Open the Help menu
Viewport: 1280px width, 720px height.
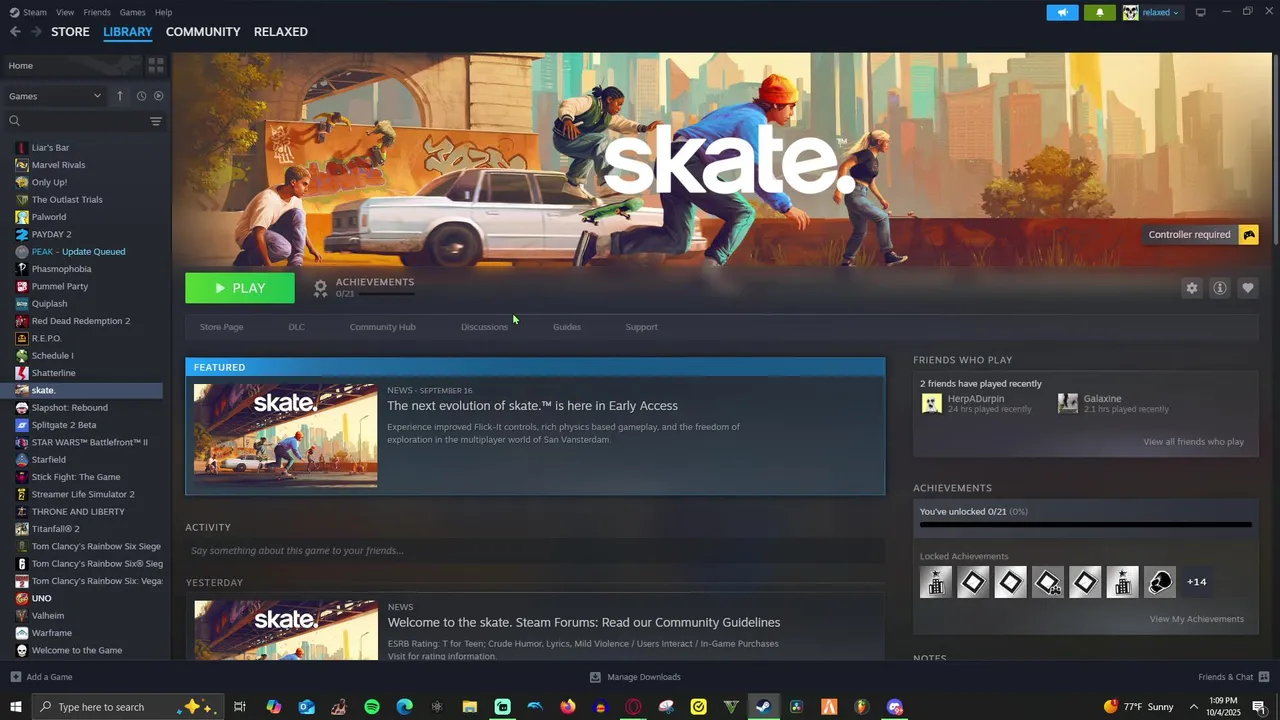[164, 12]
